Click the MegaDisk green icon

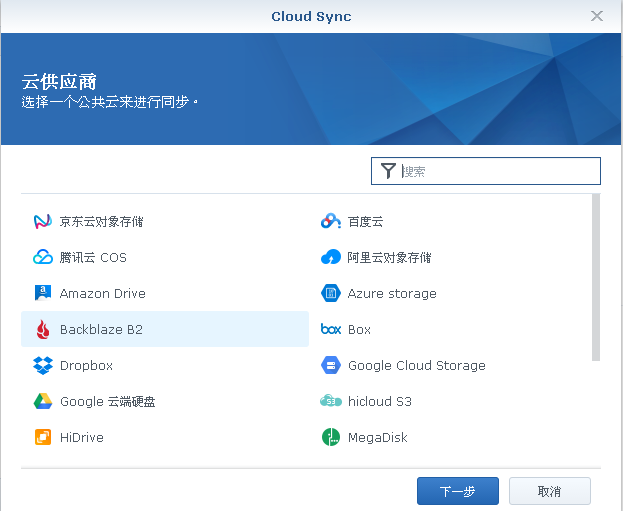tap(331, 437)
